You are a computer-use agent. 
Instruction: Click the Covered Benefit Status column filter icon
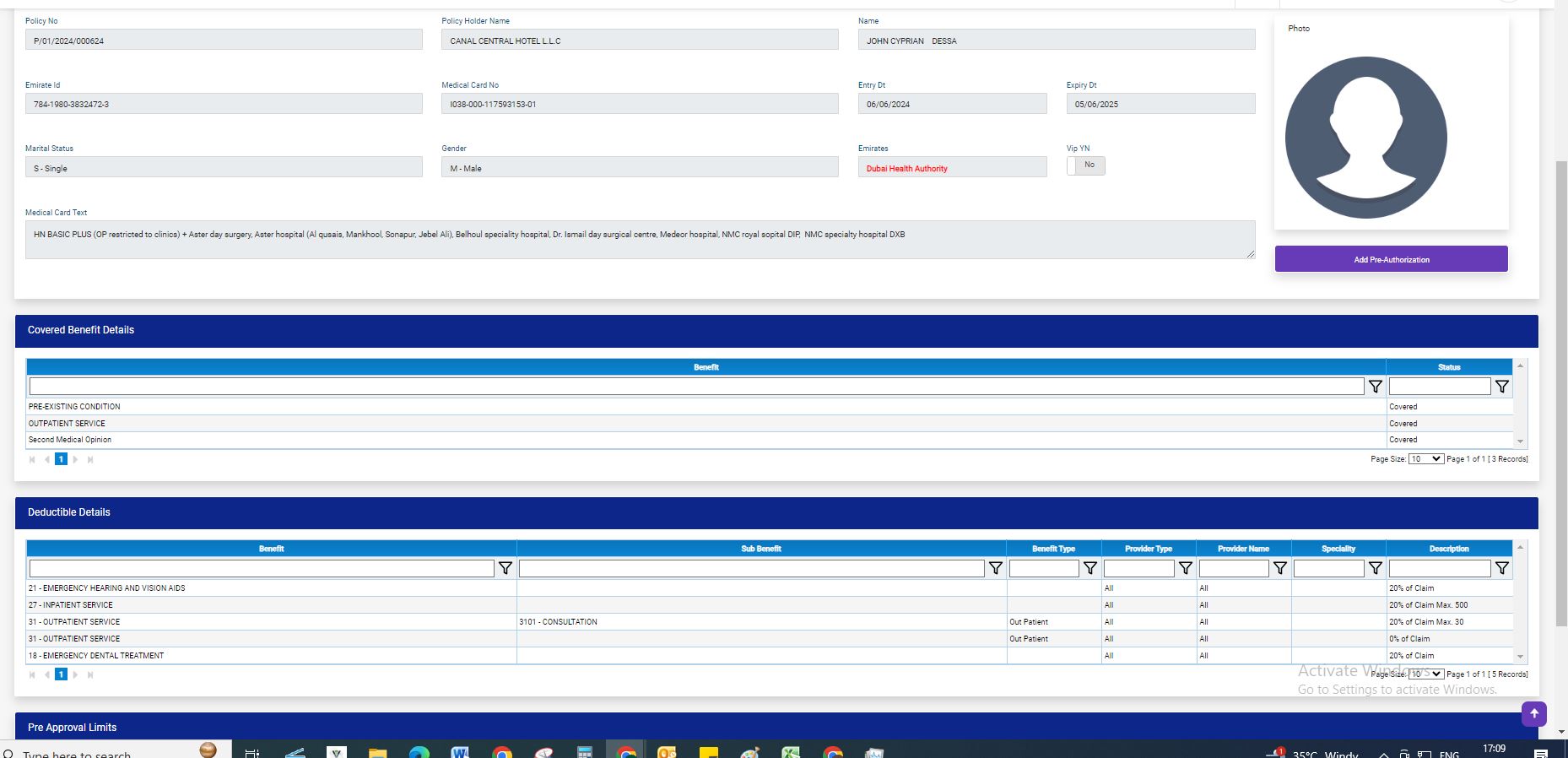1501,387
